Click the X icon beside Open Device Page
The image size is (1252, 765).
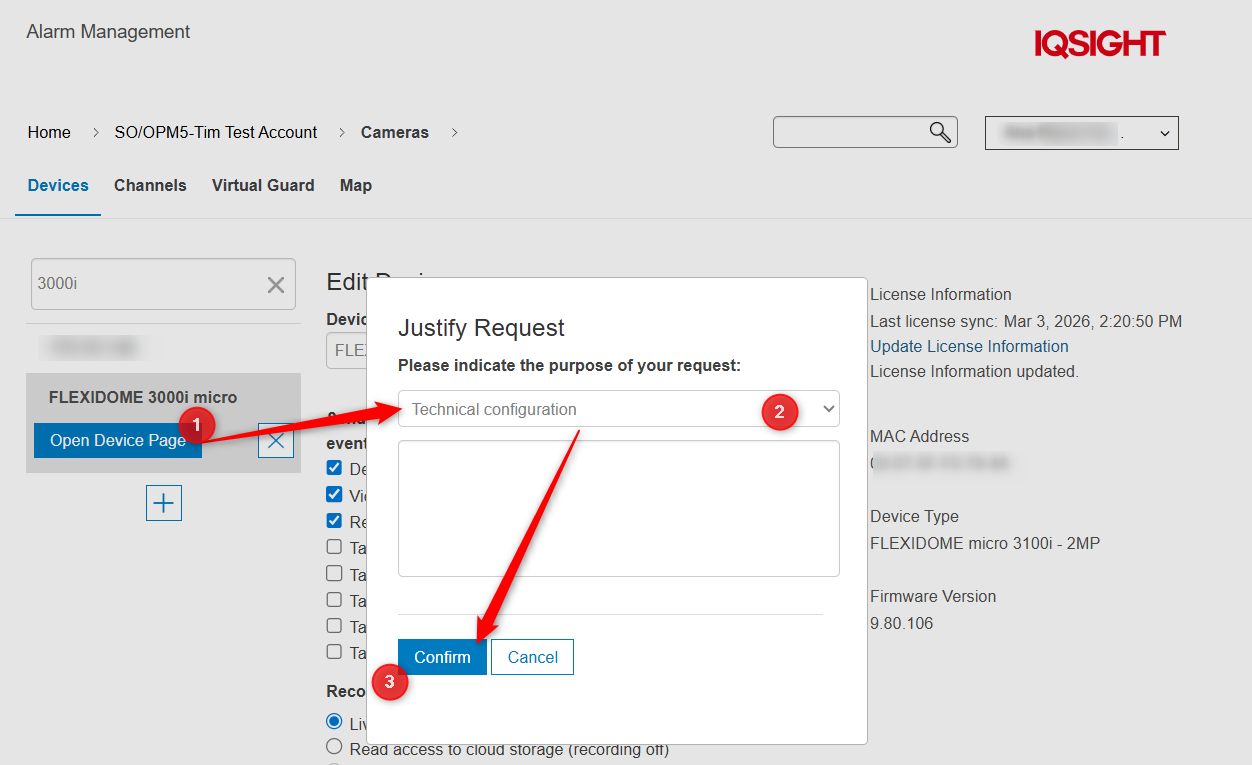click(276, 441)
